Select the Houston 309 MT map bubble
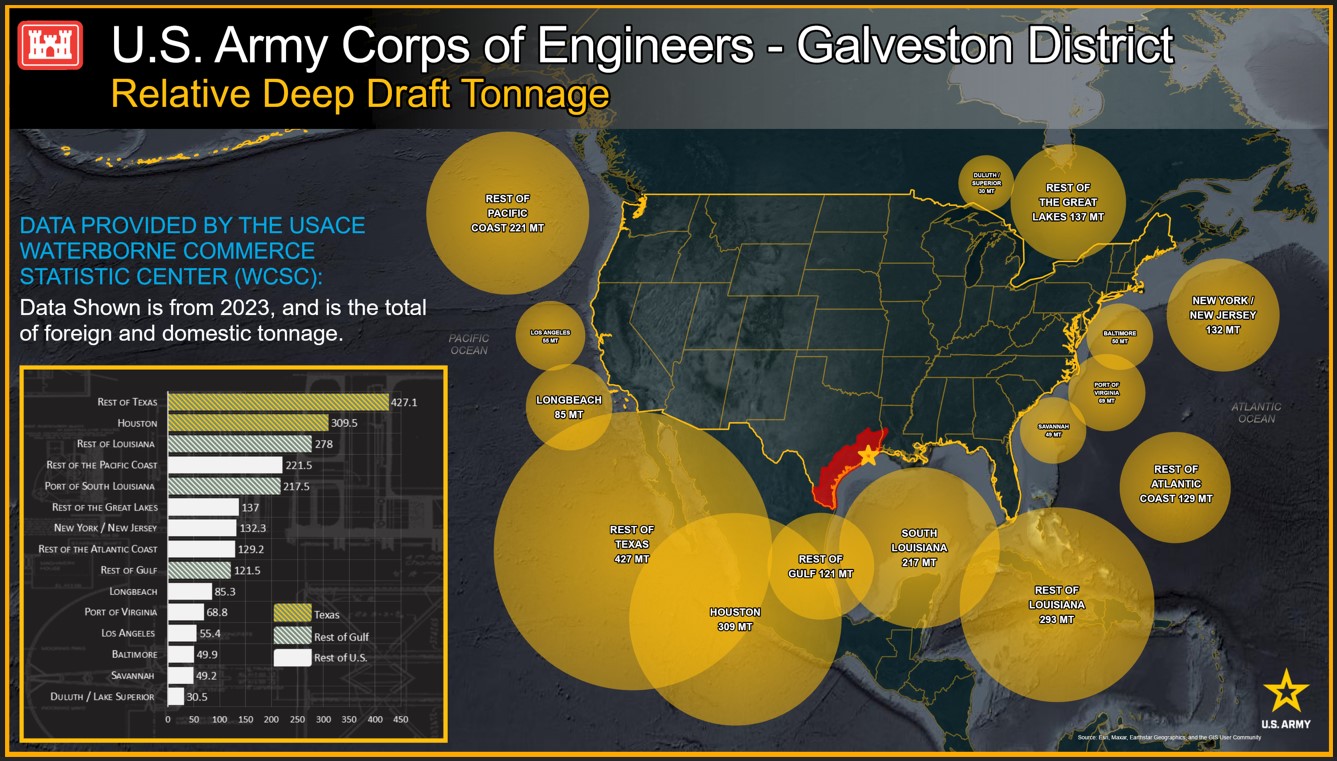The width and height of the screenshot is (1337, 761). (x=735, y=640)
